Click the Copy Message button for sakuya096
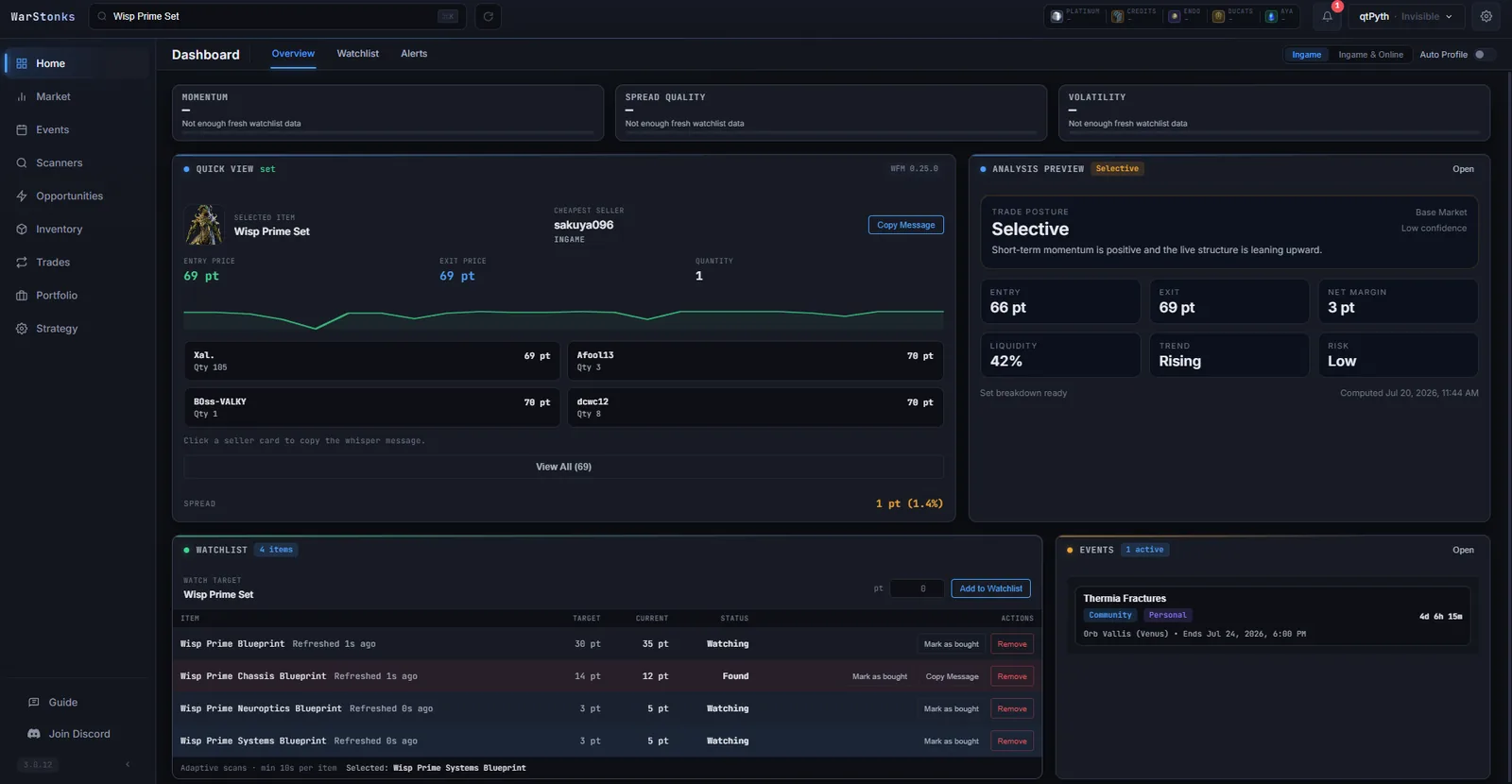 905,225
